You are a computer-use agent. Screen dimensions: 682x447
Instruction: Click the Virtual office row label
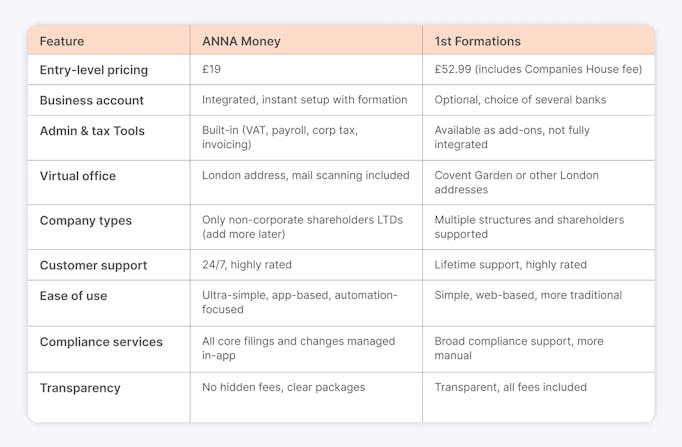coord(77,176)
